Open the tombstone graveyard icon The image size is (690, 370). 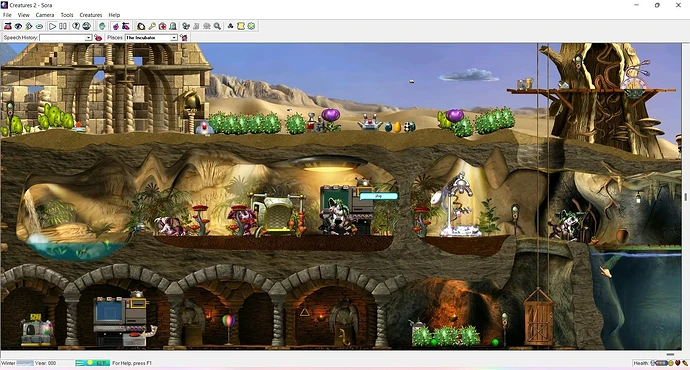pyautogui.click(x=173, y=26)
